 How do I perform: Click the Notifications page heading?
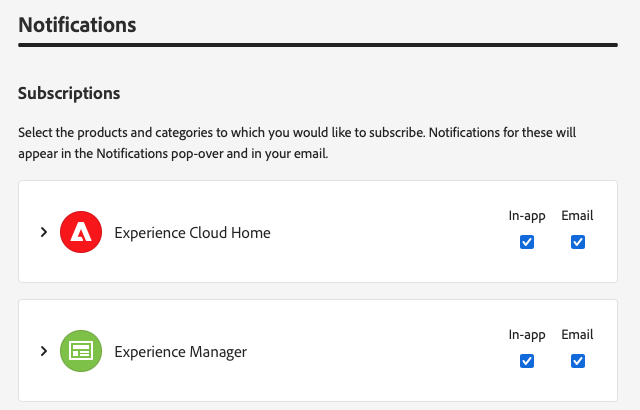pos(77,22)
